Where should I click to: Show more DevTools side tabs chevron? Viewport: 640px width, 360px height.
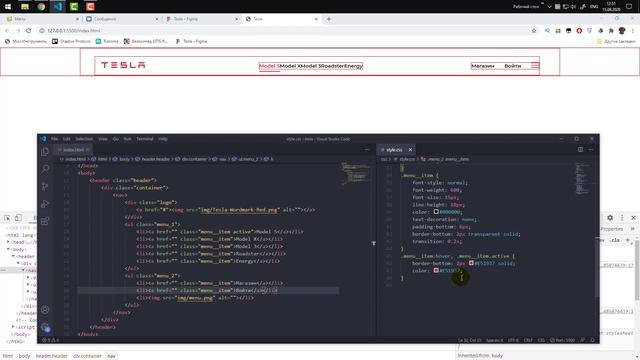pos(632,229)
